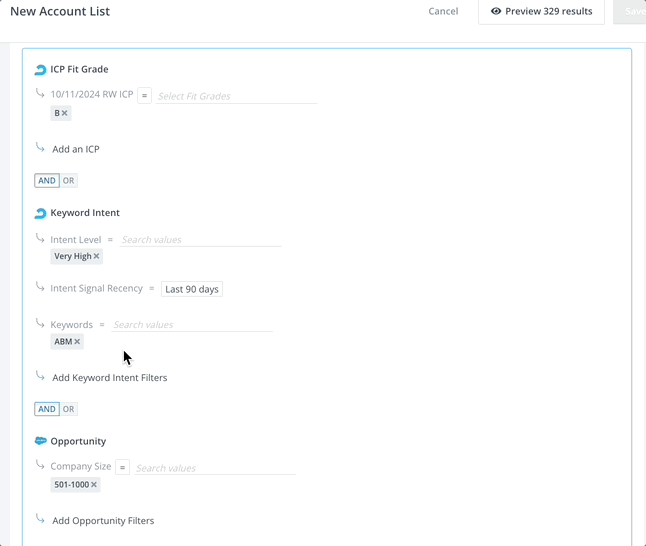The width and height of the screenshot is (646, 546).
Task: Toggle AND below ICP Fit Grade
Action: tap(47, 181)
